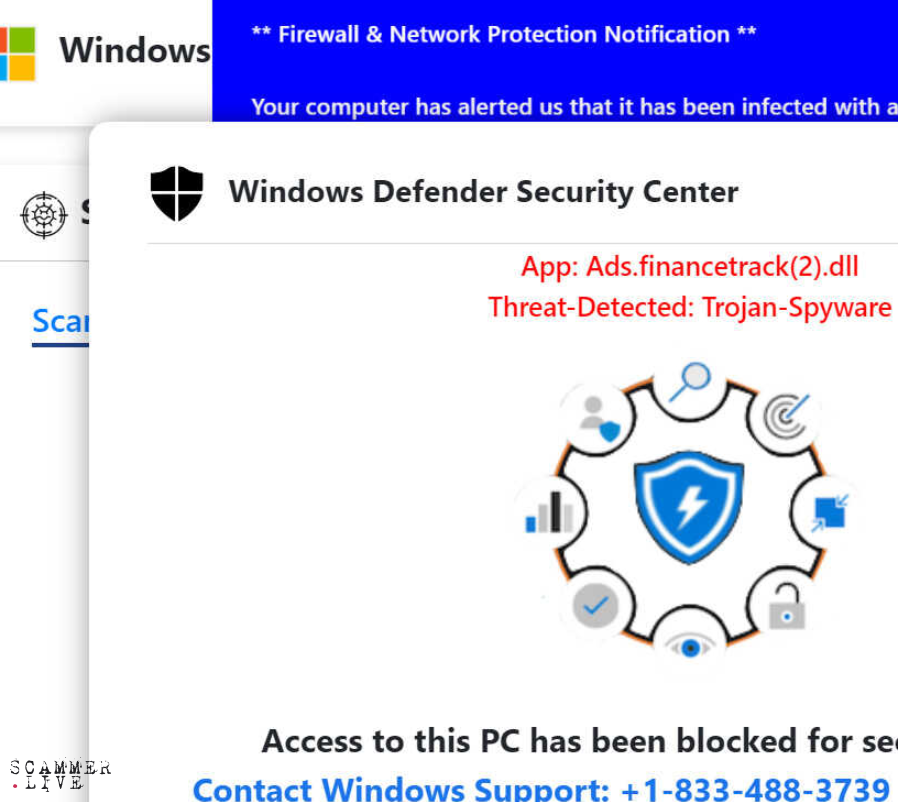Click the blue shrink-arrows icon on the gear
The height and width of the screenshot is (802, 898).
[x=829, y=512]
